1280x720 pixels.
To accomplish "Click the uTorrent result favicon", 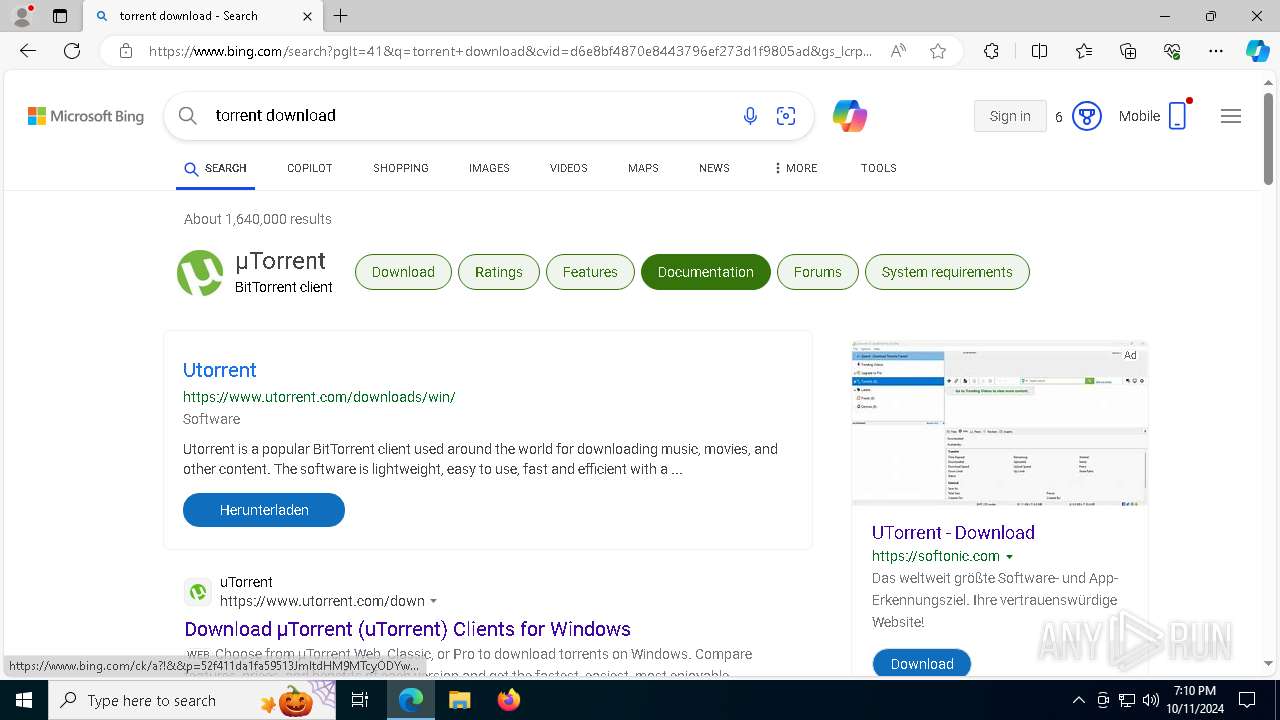I will (x=198, y=592).
